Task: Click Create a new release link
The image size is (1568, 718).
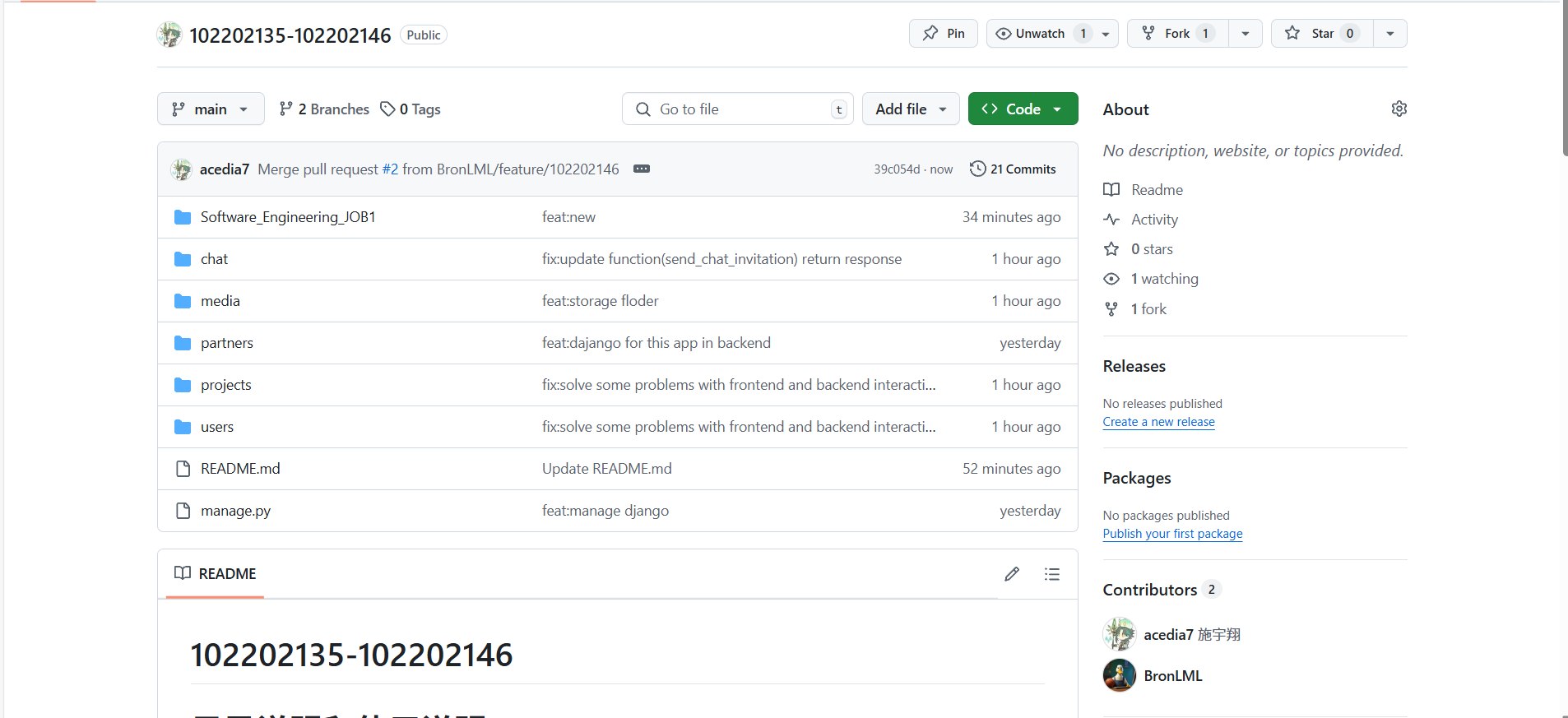Action: click(x=1158, y=422)
